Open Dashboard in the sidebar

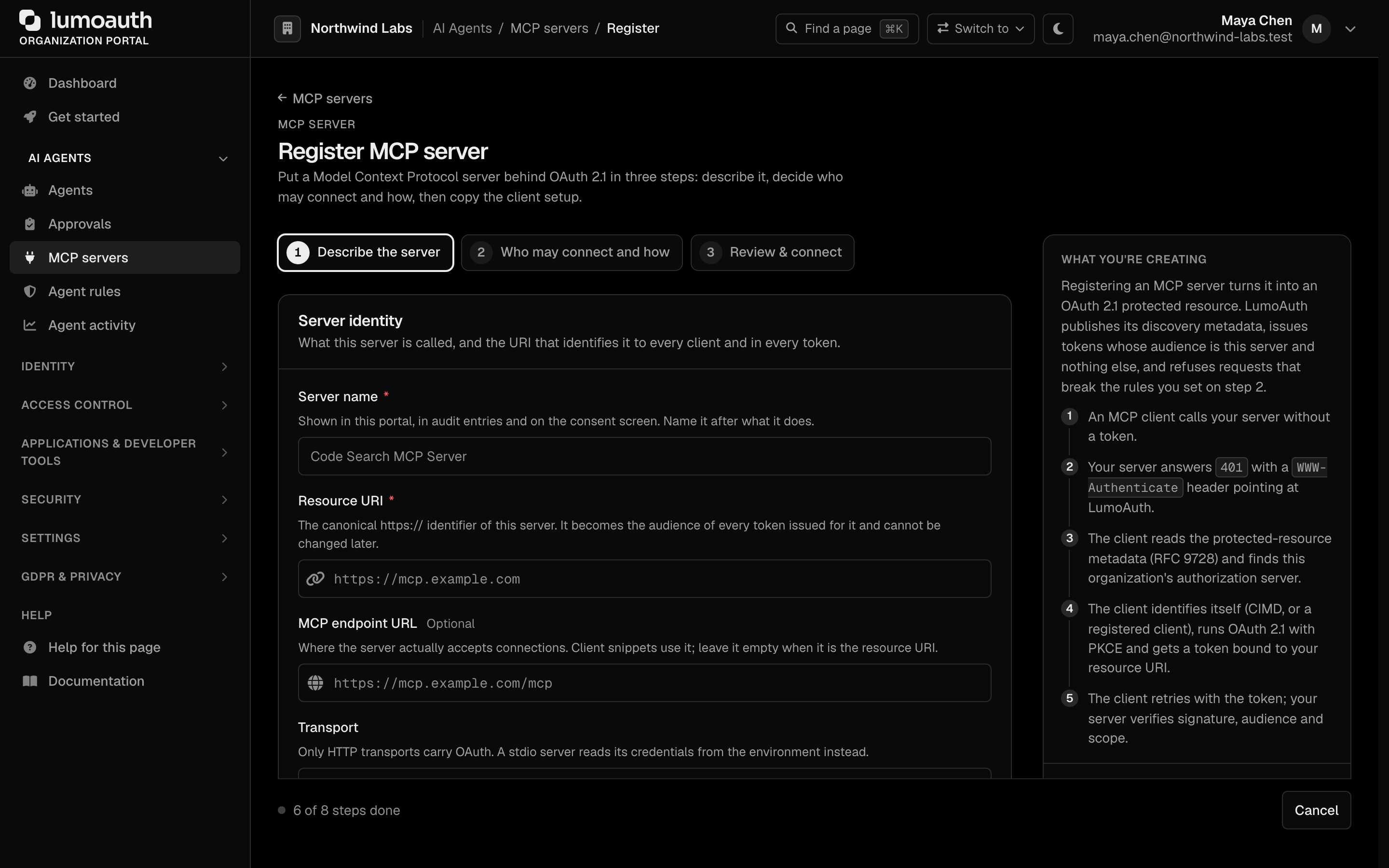click(124, 83)
